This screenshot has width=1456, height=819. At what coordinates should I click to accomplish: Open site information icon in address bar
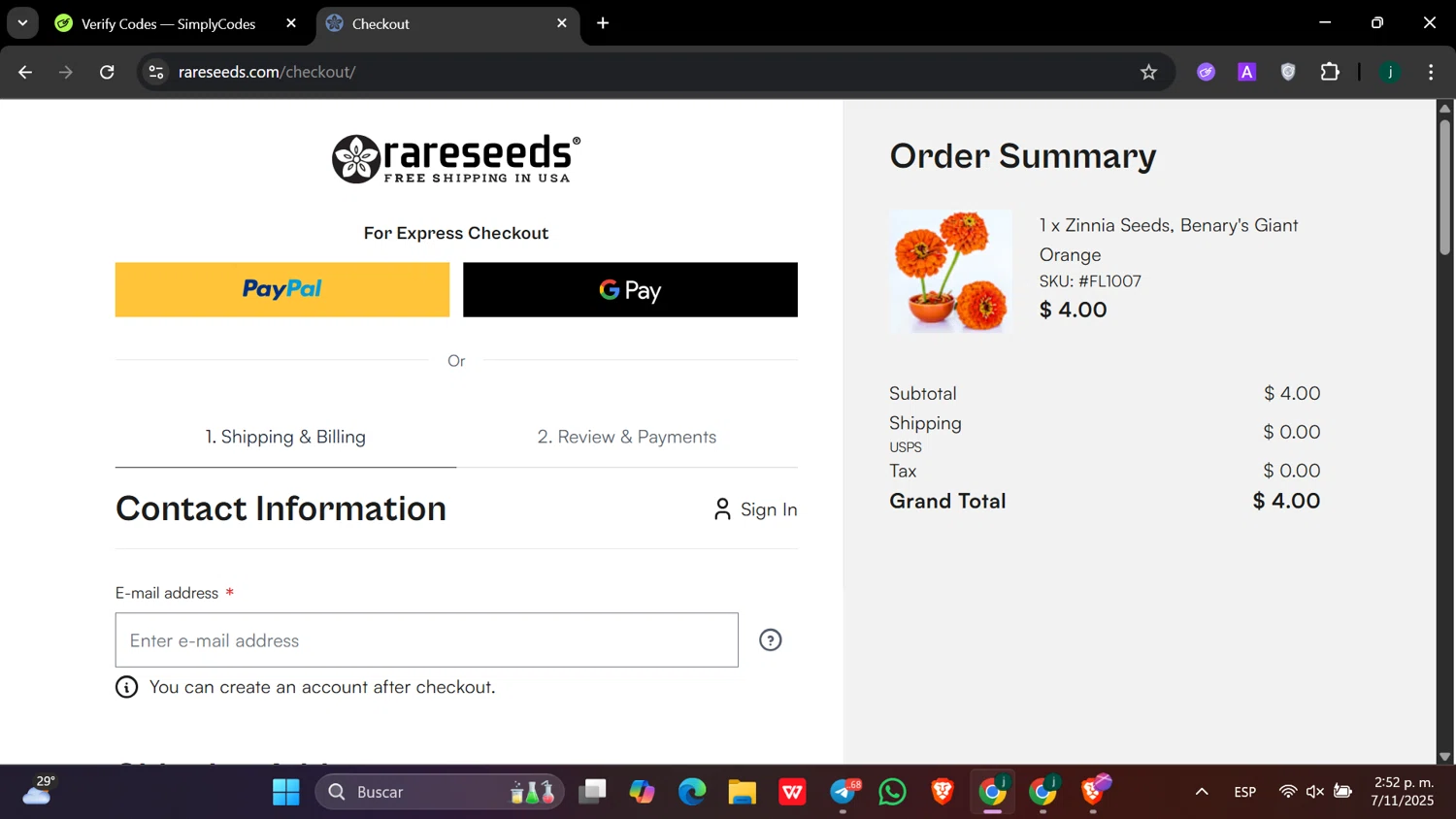(x=156, y=72)
